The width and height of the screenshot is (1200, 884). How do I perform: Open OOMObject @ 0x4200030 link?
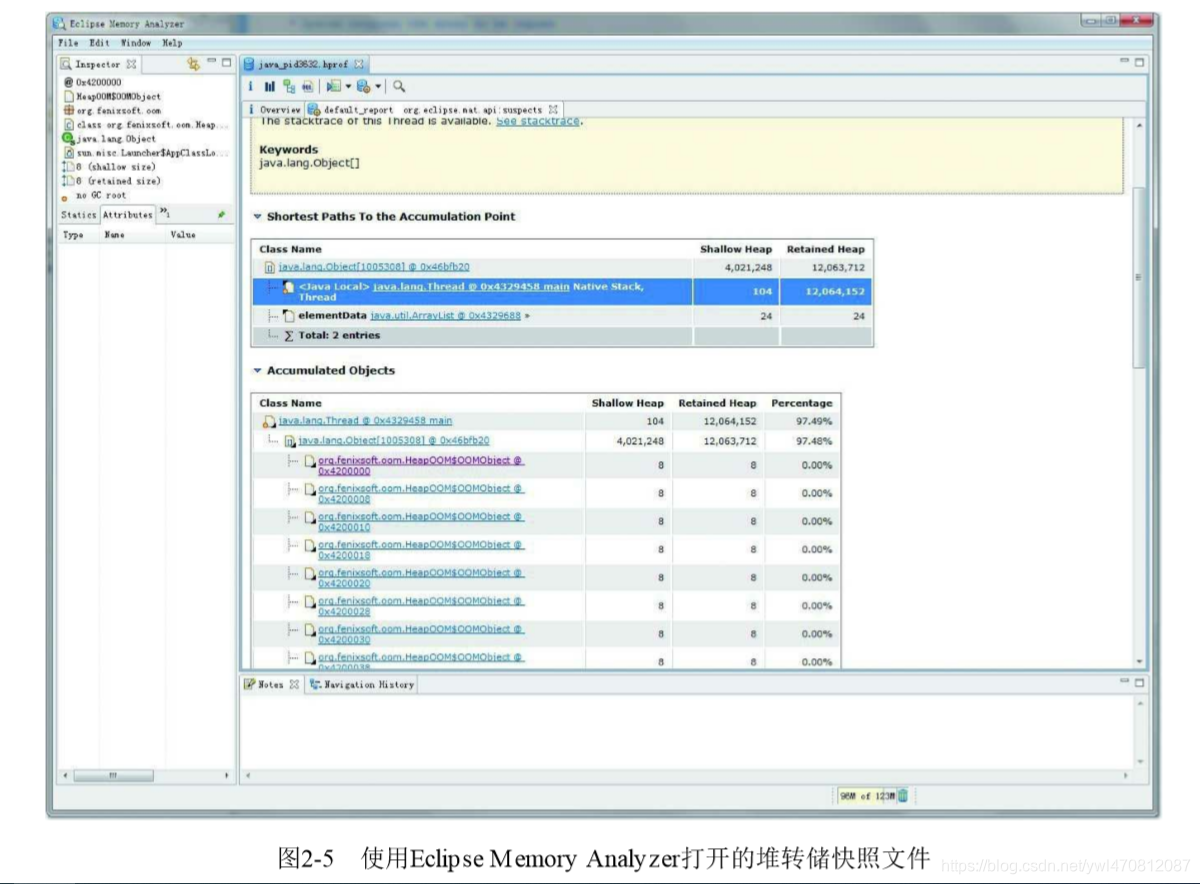point(420,633)
